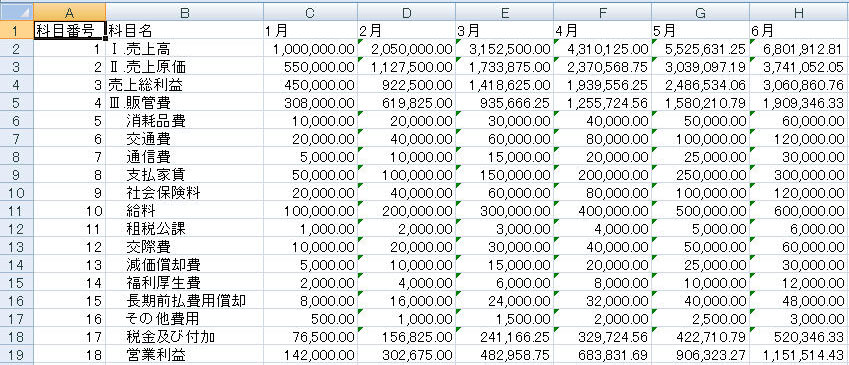Select row 19 header
The width and height of the screenshot is (849, 365).
coord(16,355)
